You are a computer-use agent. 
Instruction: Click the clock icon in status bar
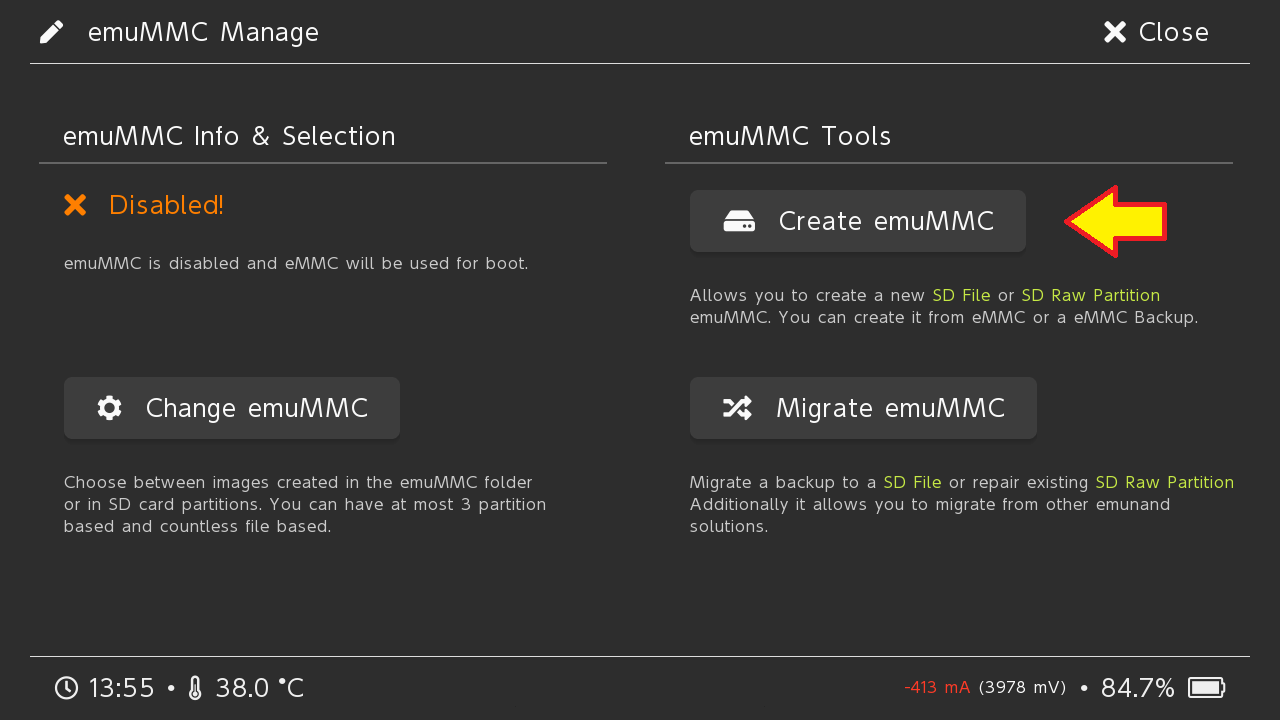click(66, 688)
